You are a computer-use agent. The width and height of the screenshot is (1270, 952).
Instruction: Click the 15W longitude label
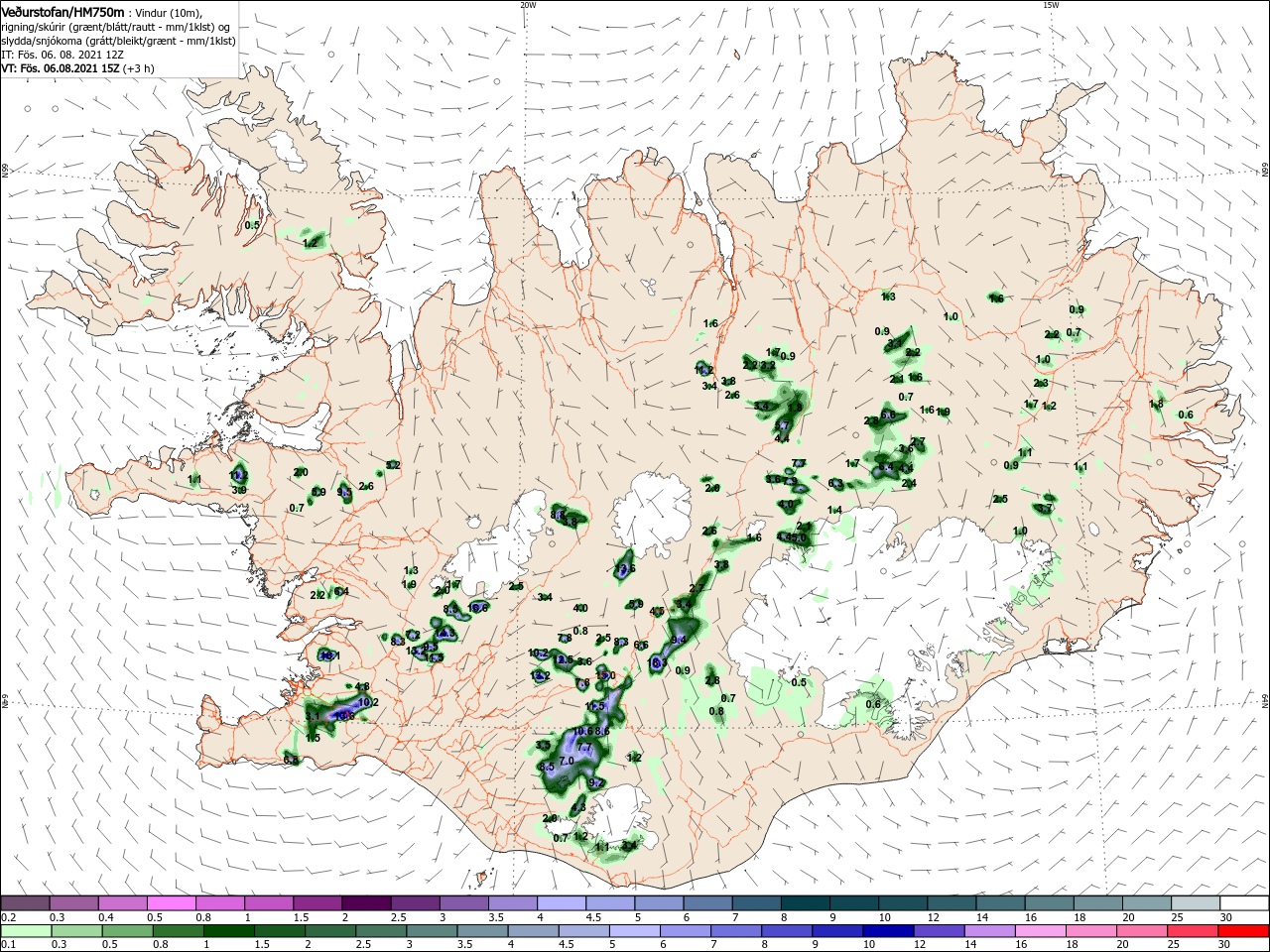(1051, 4)
